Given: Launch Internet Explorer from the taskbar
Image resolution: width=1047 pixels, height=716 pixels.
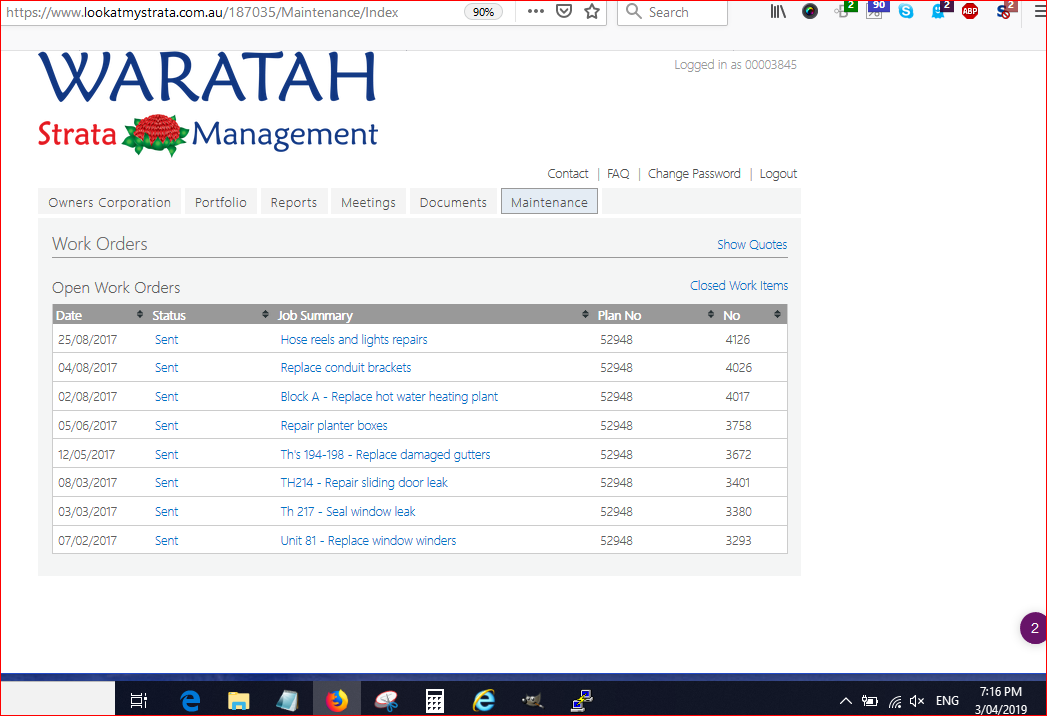Looking at the screenshot, I should [483, 700].
